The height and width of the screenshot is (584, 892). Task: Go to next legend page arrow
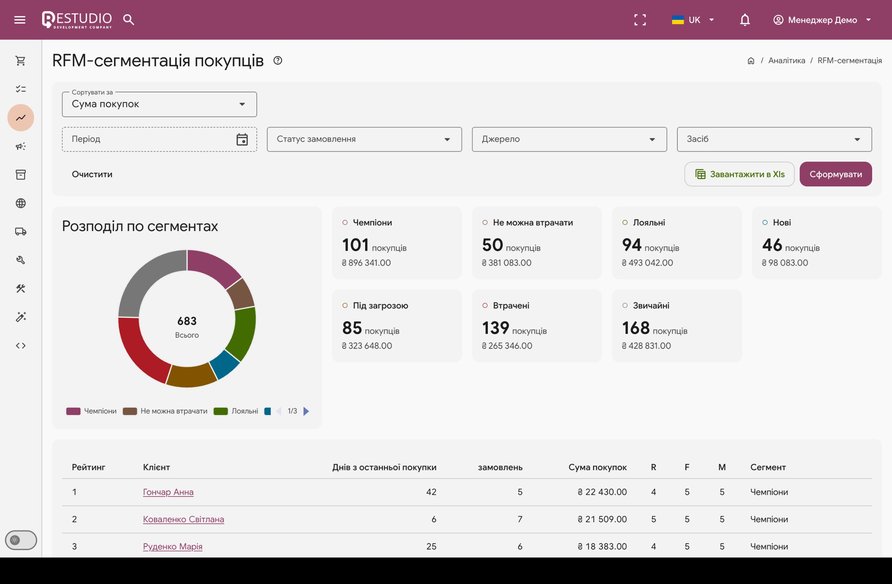point(306,411)
